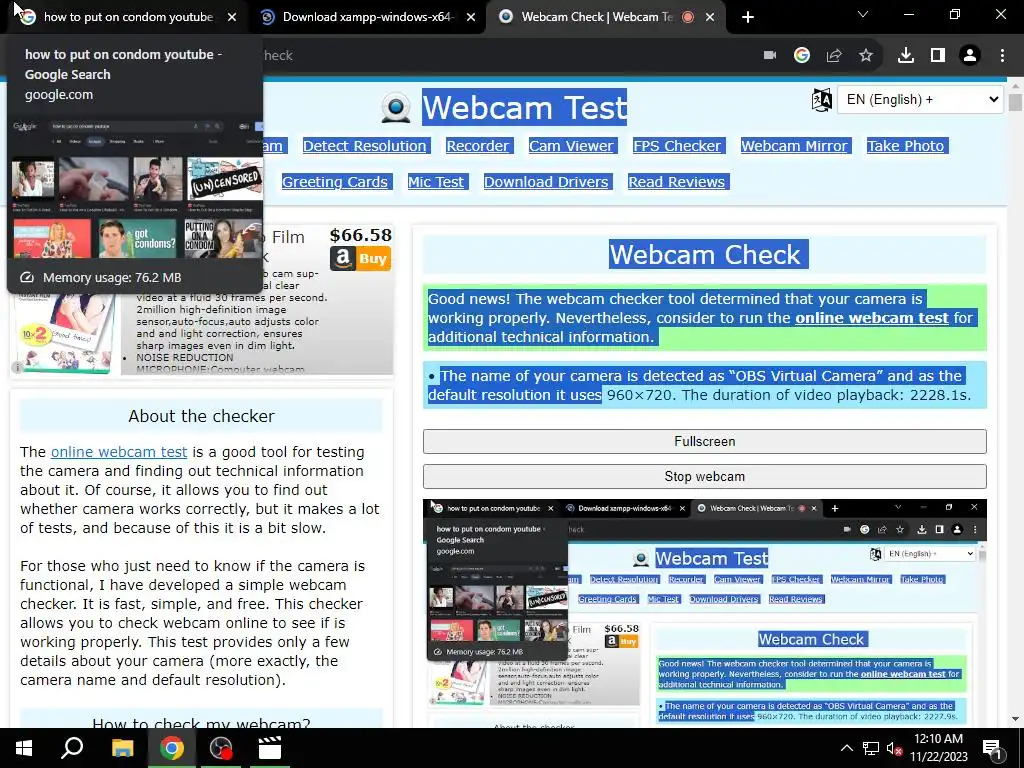Open the tab search chevron
This screenshot has width=1024, height=768.
pyautogui.click(x=863, y=14)
